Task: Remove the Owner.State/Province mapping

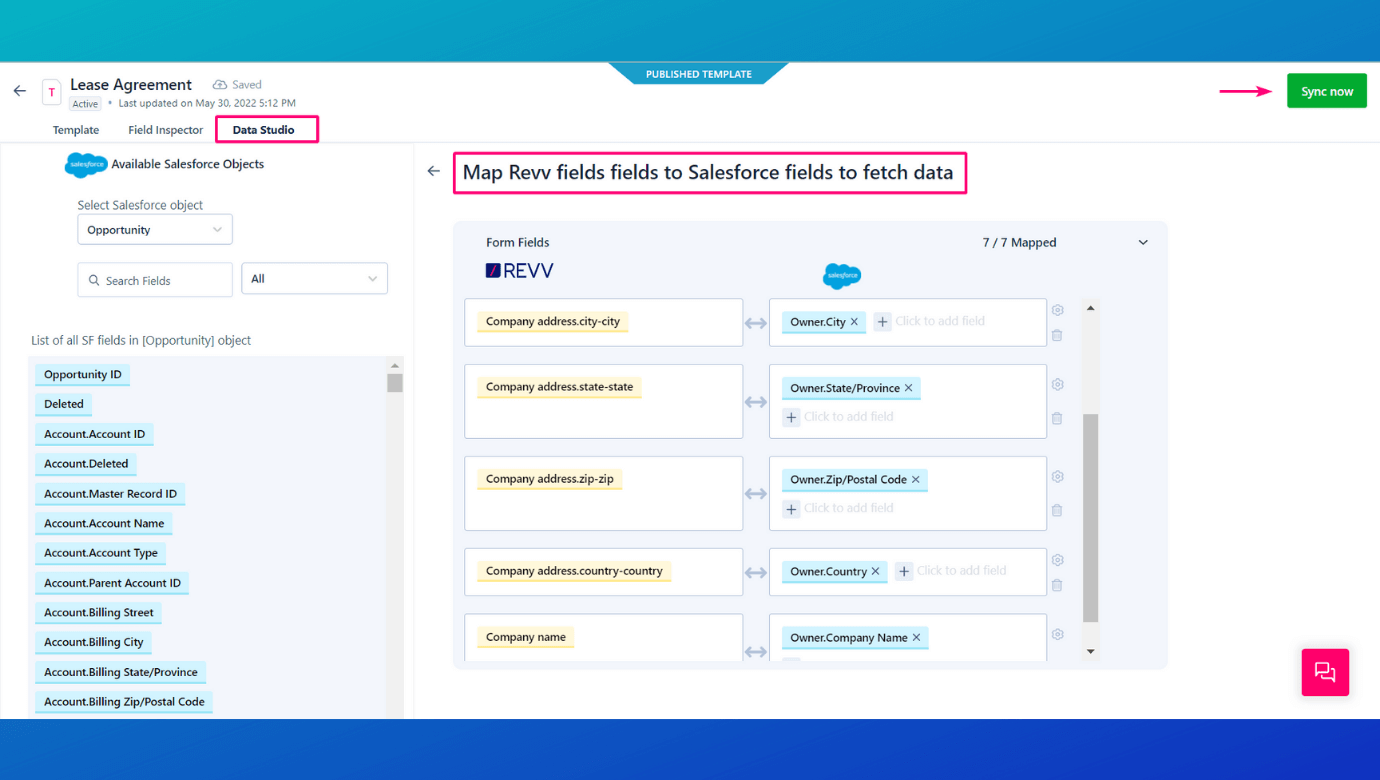Action: [x=908, y=388]
